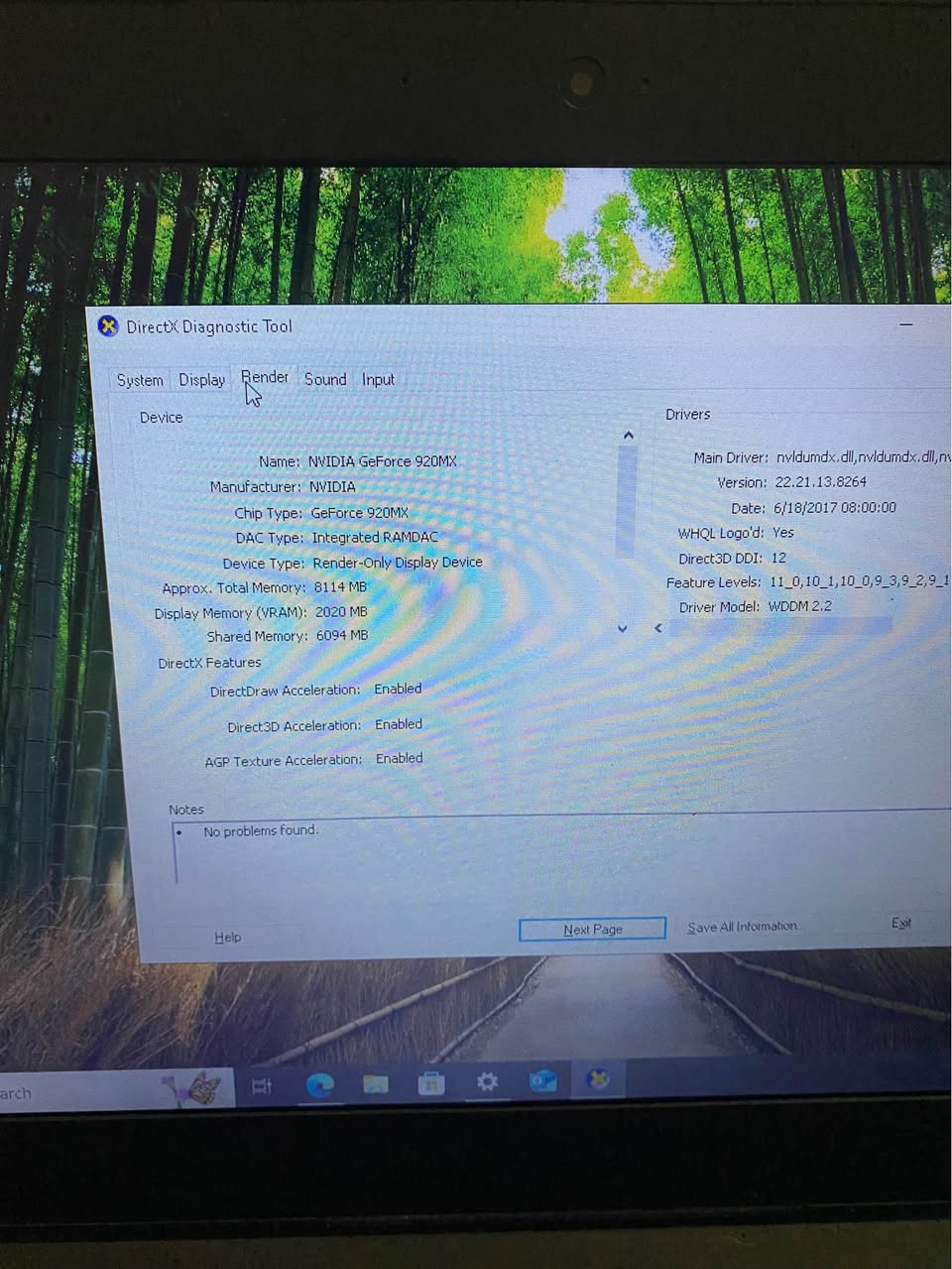Click DirectDraw Acceleration 'Enabled' value

[398, 689]
